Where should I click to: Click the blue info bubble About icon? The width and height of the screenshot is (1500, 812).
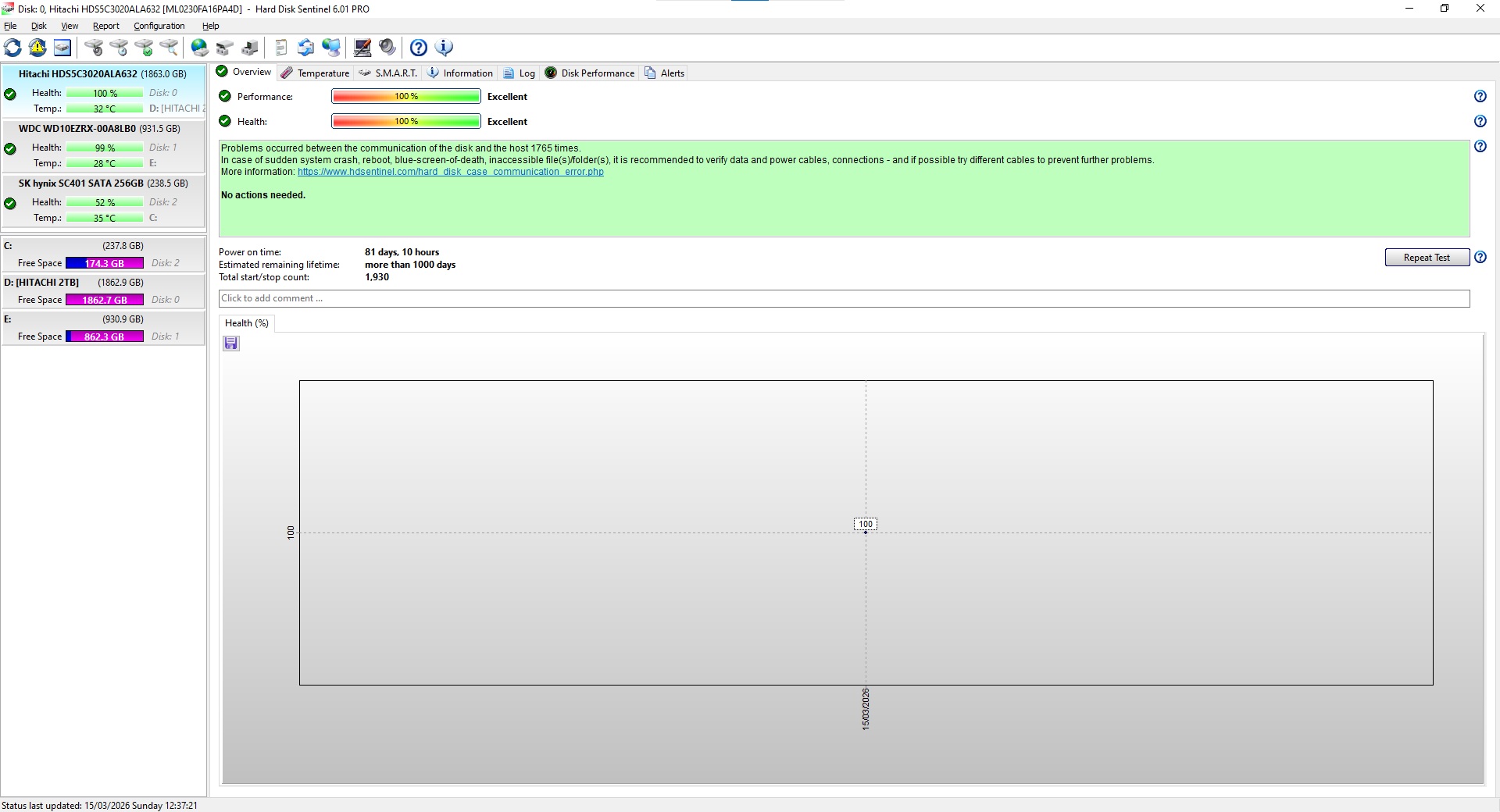click(x=444, y=48)
